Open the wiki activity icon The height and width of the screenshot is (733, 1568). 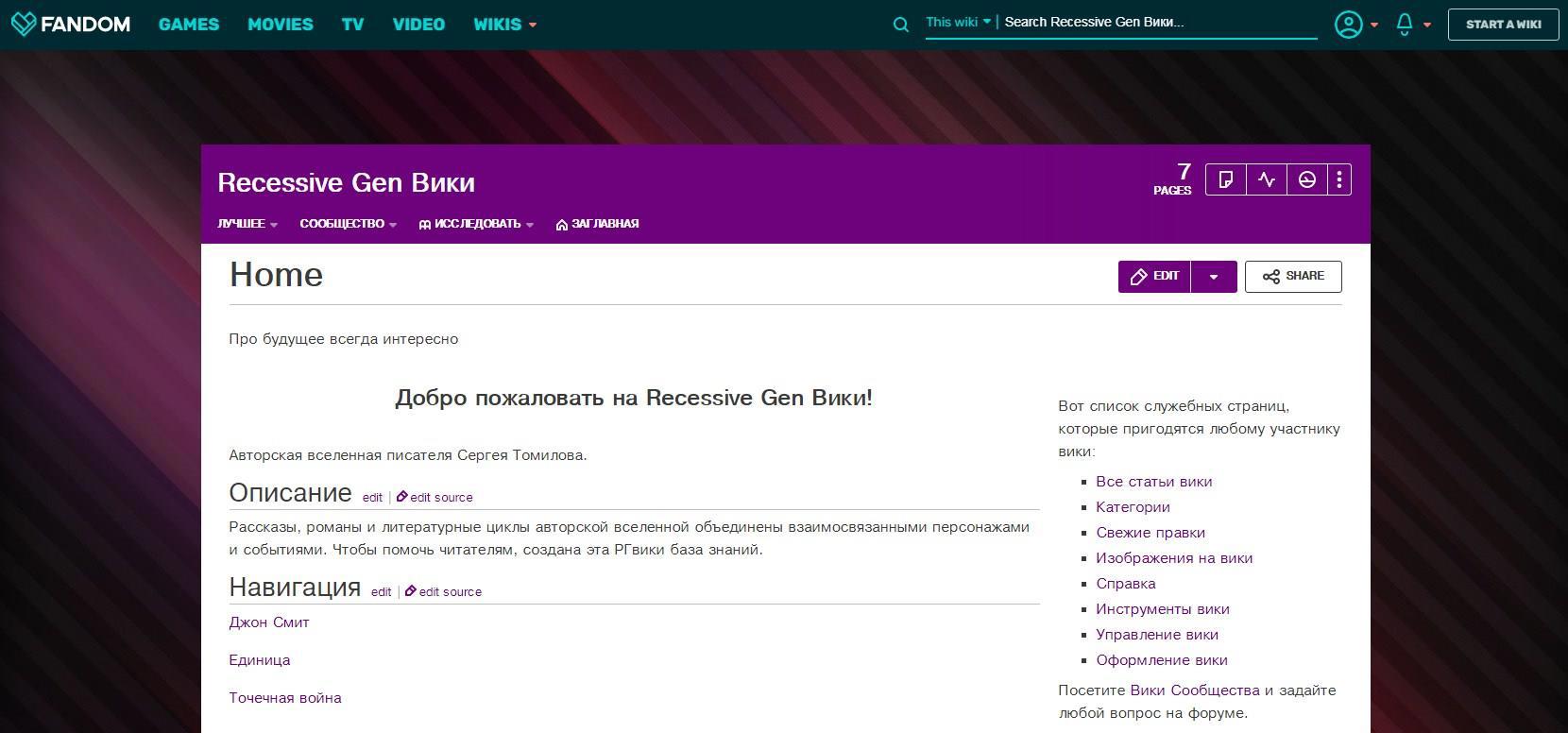click(1267, 179)
